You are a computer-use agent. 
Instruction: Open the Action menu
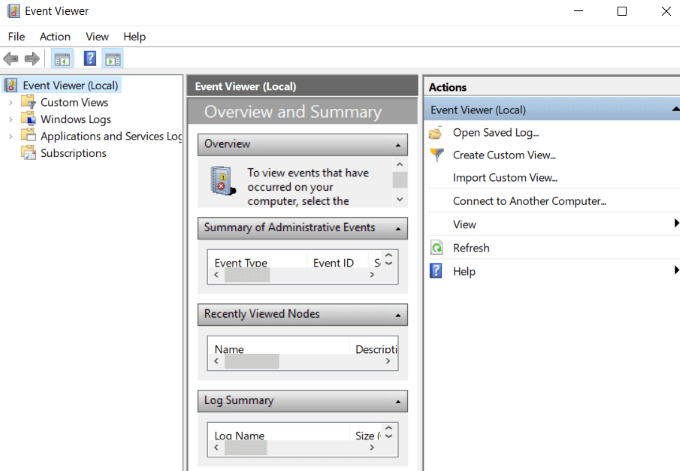click(x=55, y=37)
